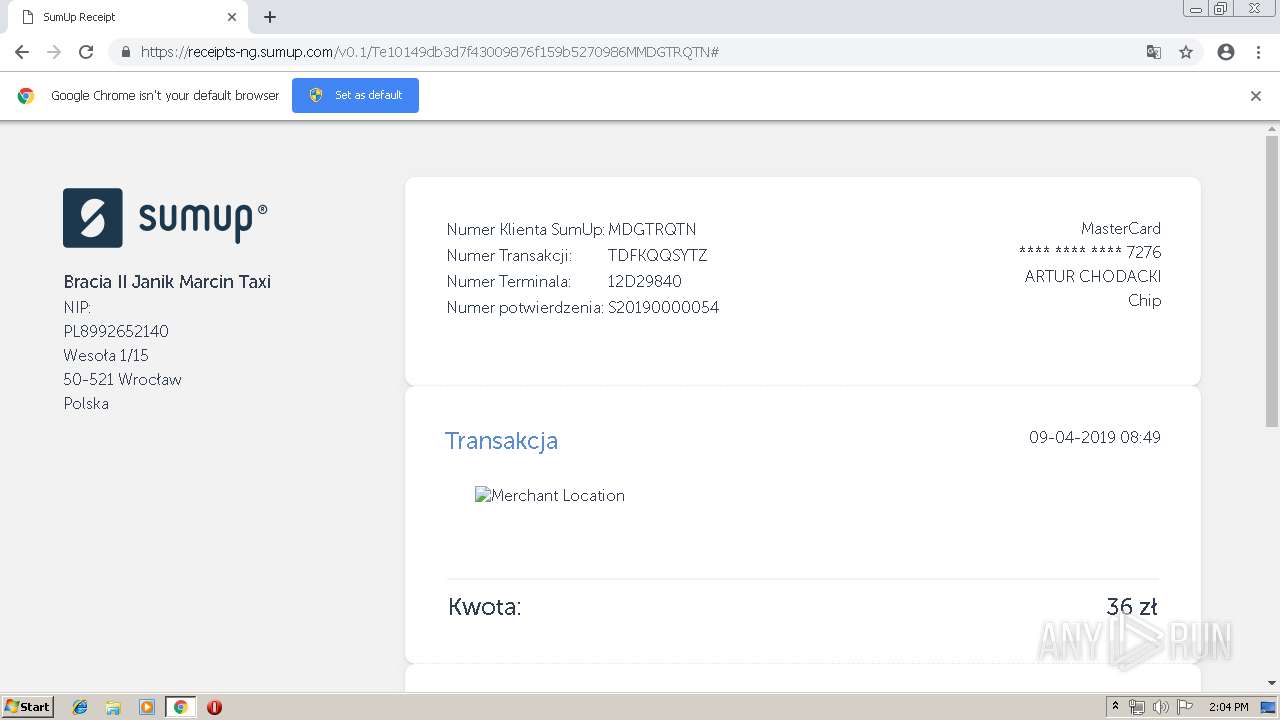This screenshot has height=720, width=1280.
Task: Show hidden tray icons arrow
Action: [1115, 707]
